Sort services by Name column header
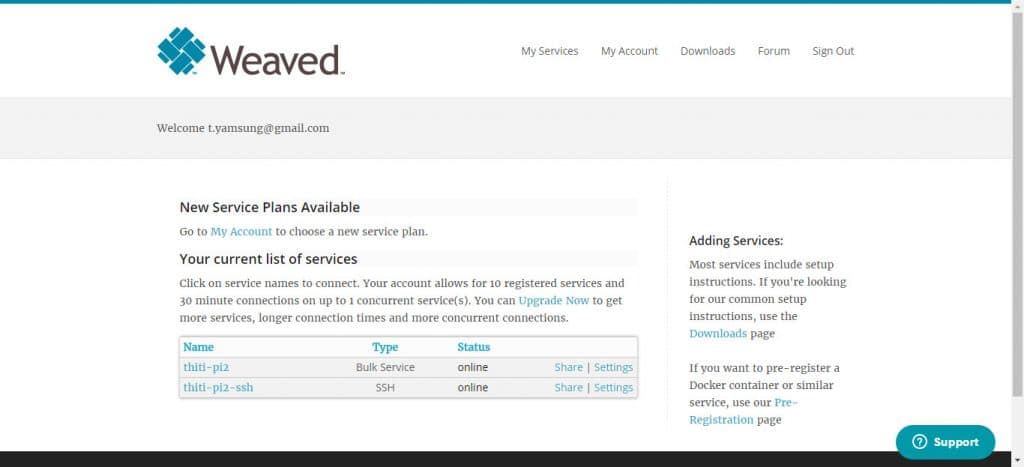1024x467 pixels. 199,347
